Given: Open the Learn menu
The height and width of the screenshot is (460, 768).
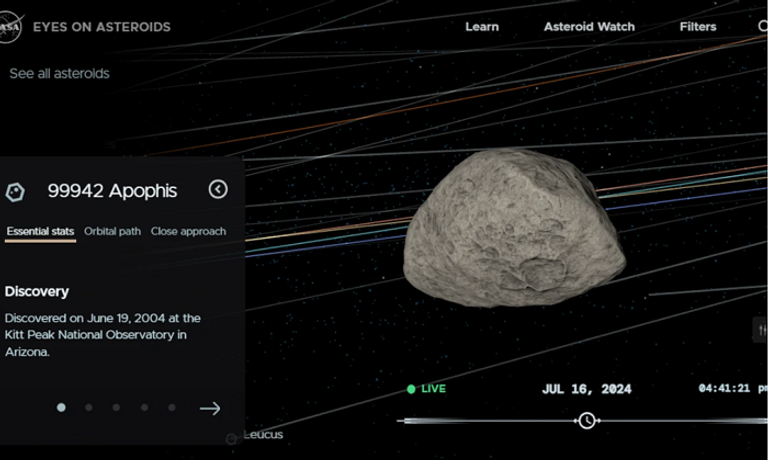Looking at the screenshot, I should coord(482,27).
